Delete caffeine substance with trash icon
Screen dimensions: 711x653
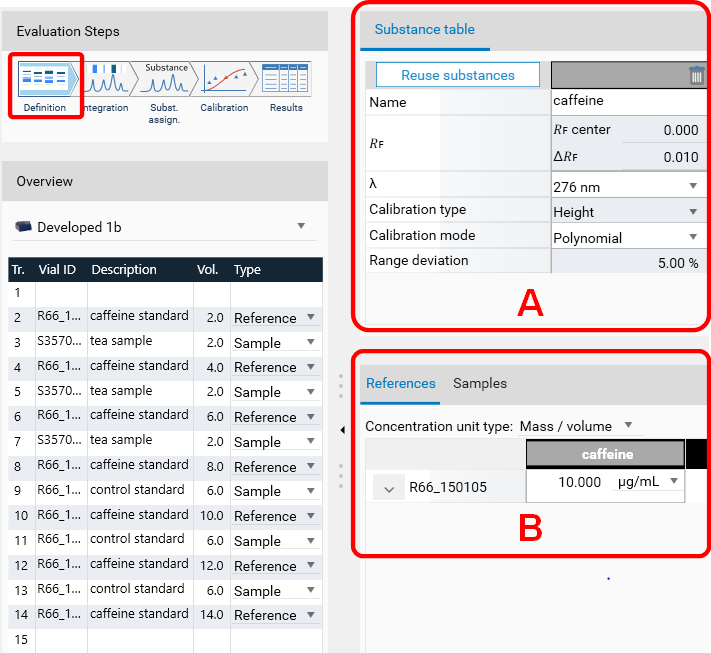(x=697, y=75)
